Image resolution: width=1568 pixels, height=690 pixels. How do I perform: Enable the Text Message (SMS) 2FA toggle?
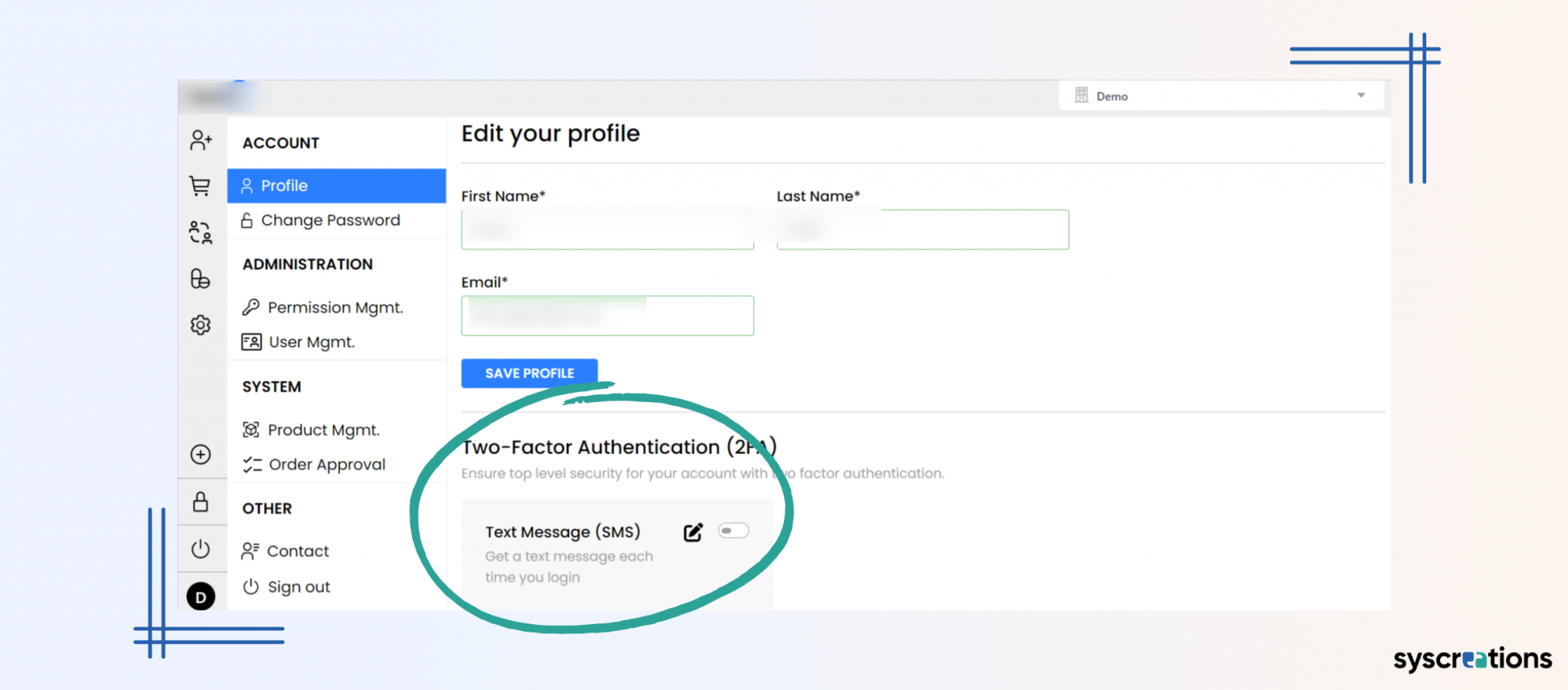click(x=733, y=530)
